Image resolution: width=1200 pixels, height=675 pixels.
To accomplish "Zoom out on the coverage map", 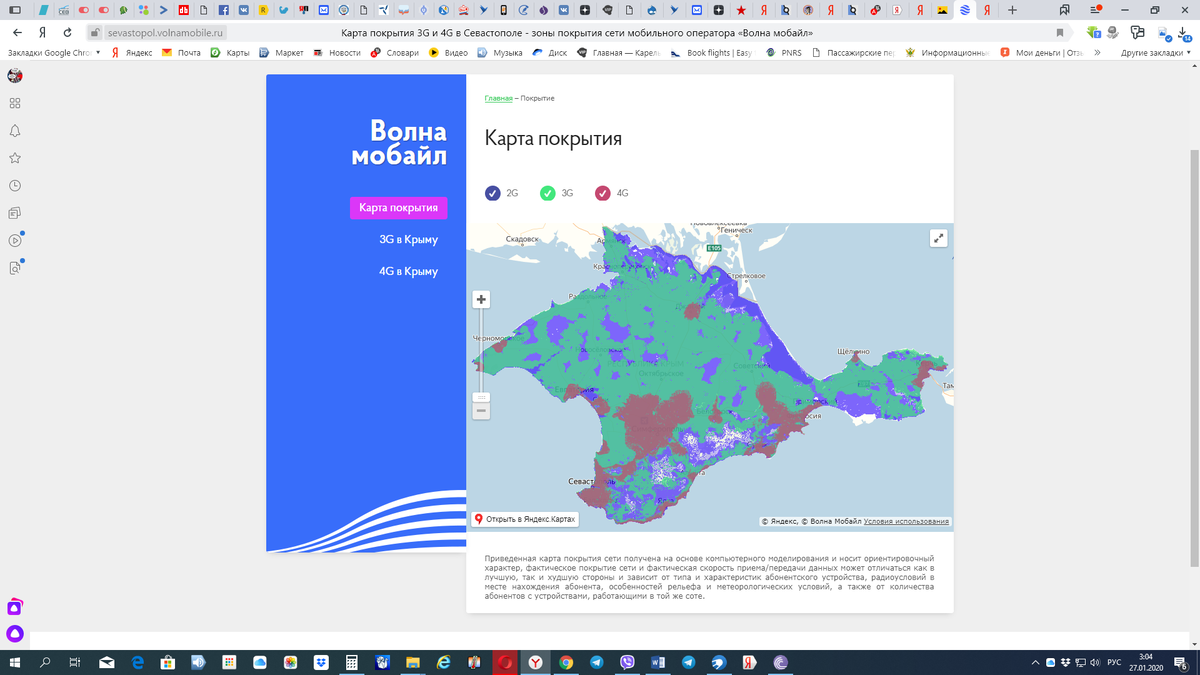I will (481, 411).
